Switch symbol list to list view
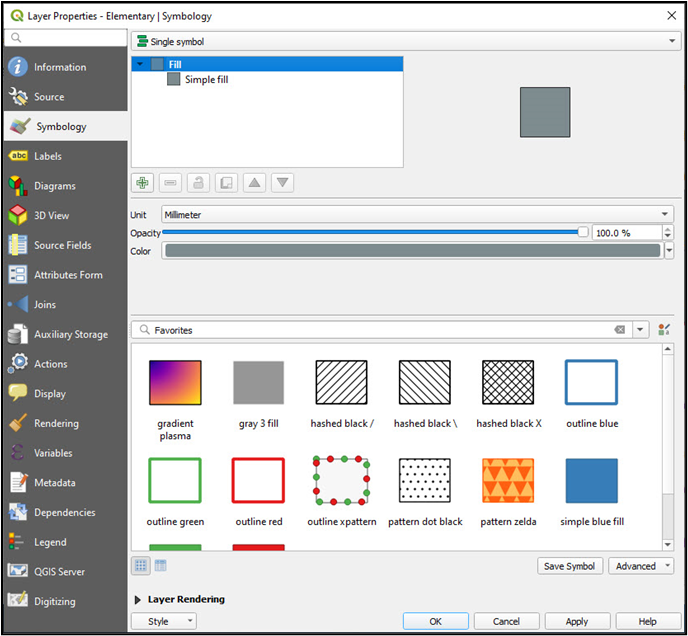 (x=160, y=566)
